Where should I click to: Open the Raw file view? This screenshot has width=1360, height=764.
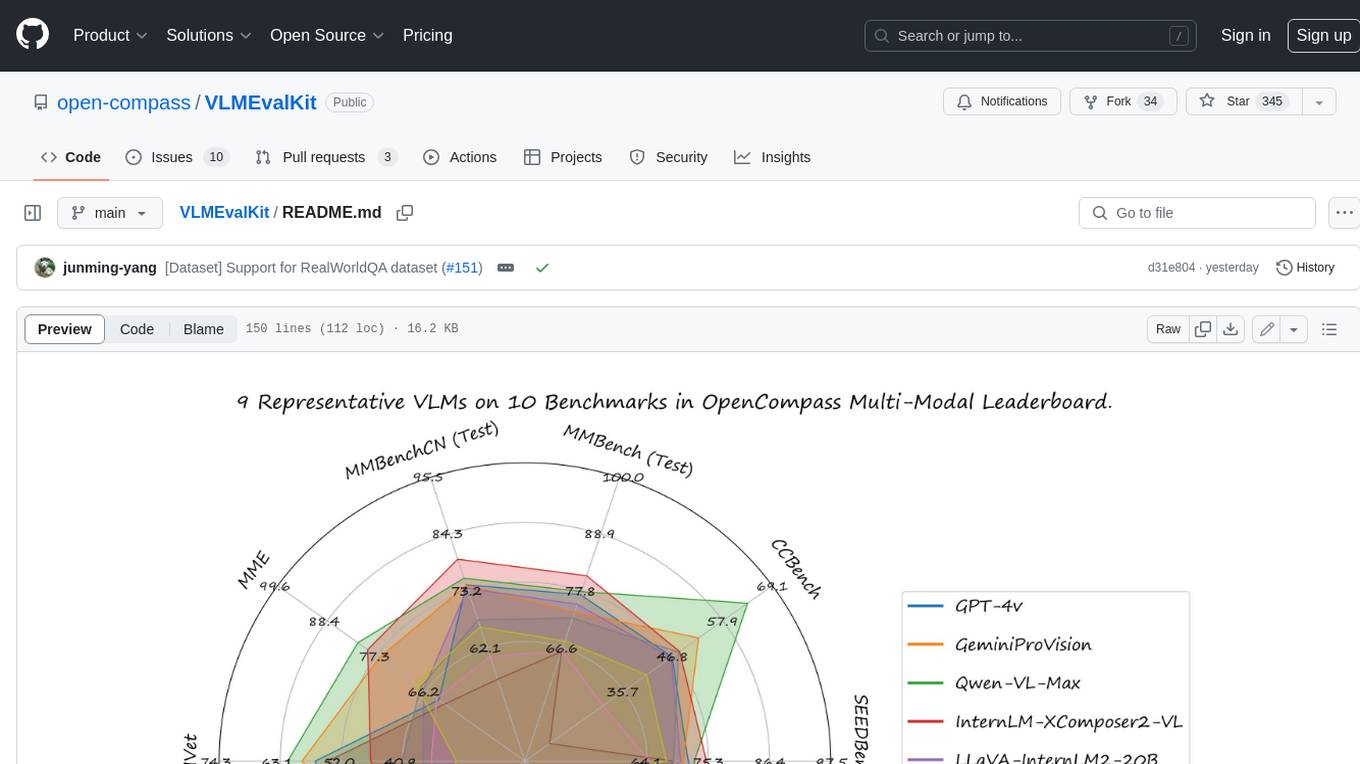point(1168,329)
